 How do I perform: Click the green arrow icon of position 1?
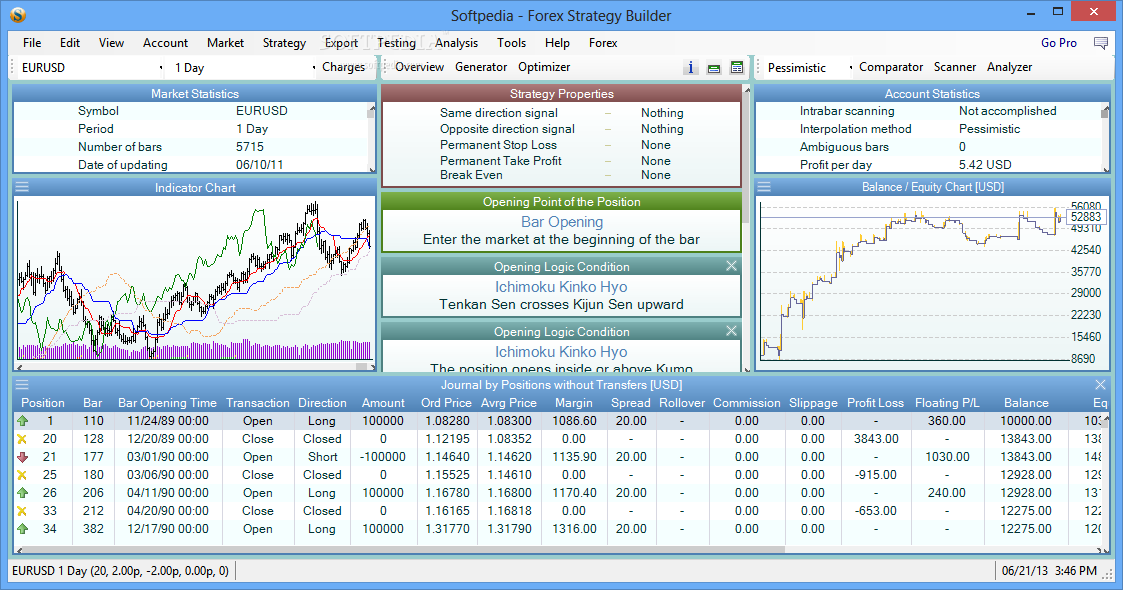pos(22,421)
